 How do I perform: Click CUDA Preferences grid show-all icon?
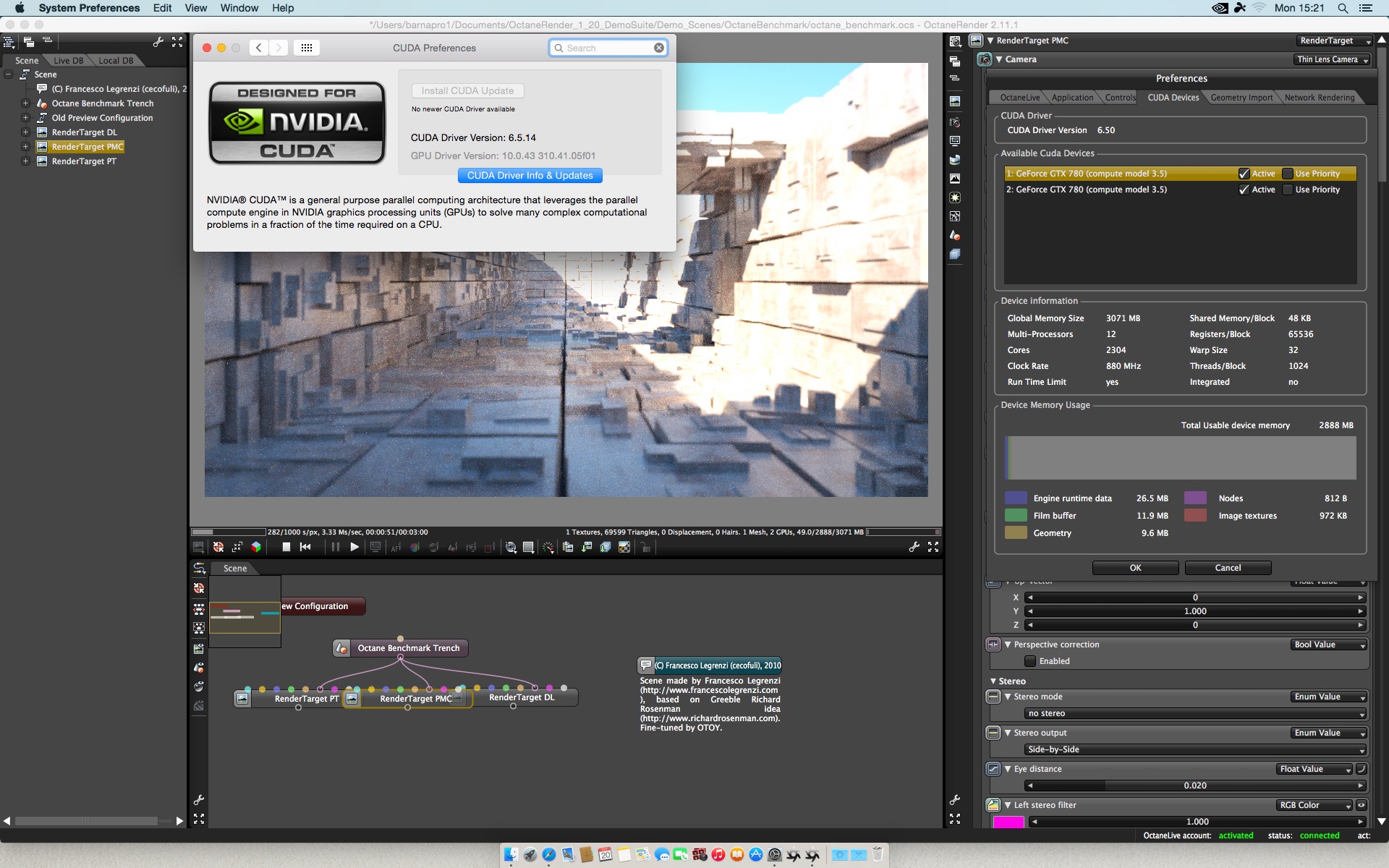pos(306,48)
